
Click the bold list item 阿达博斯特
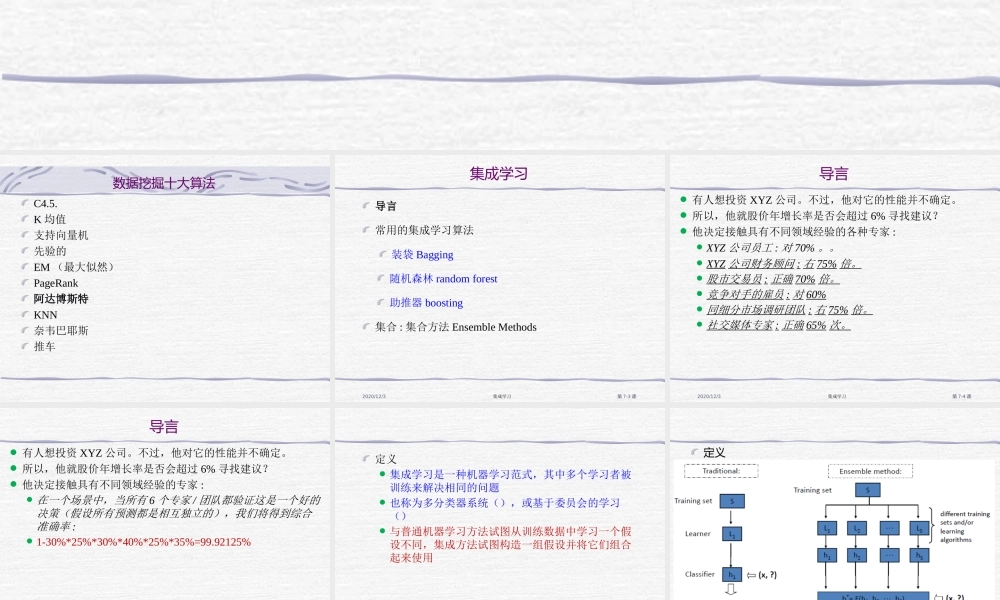click(61, 298)
